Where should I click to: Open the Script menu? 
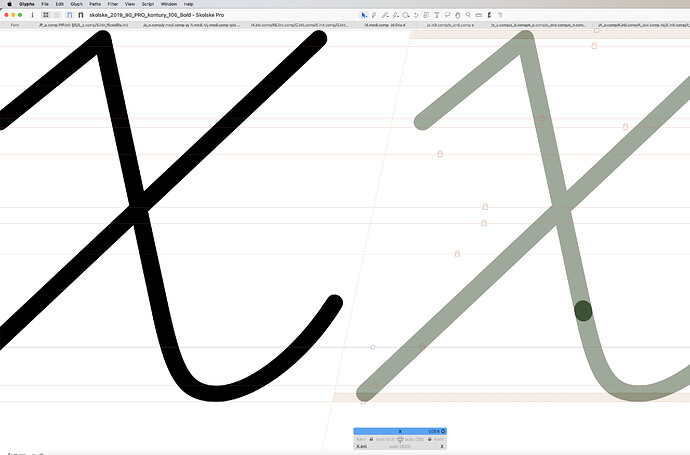[148, 4]
